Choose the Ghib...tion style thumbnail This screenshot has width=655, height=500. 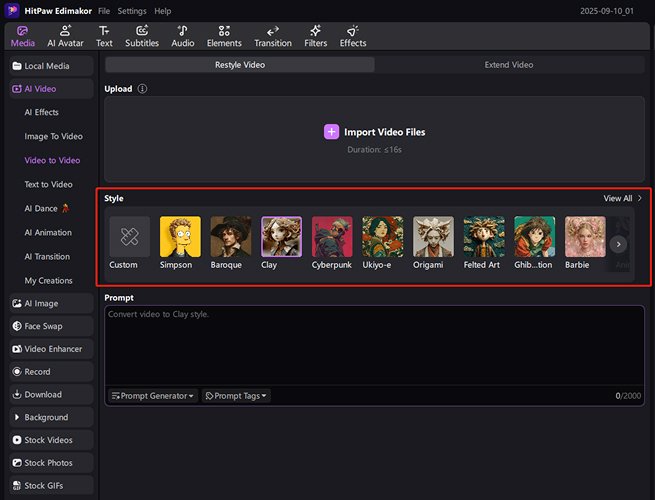[x=535, y=236]
